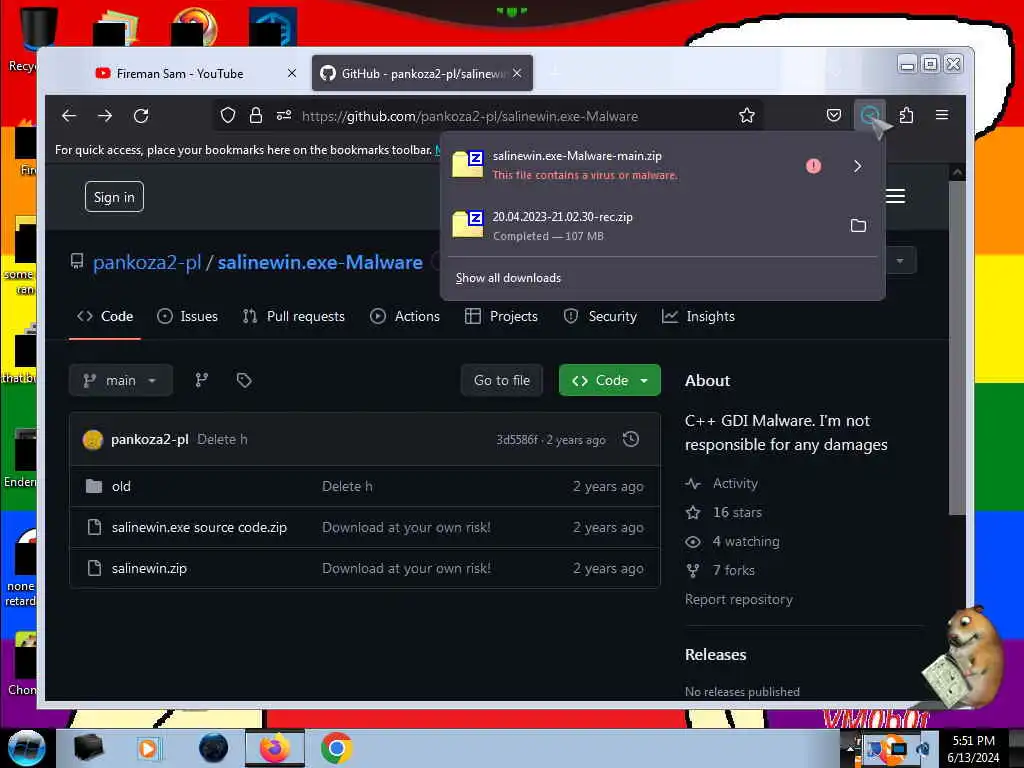1024x768 pixels.
Task: Click the bookmarks toolbar manage link
Action: pyautogui.click(x=438, y=150)
